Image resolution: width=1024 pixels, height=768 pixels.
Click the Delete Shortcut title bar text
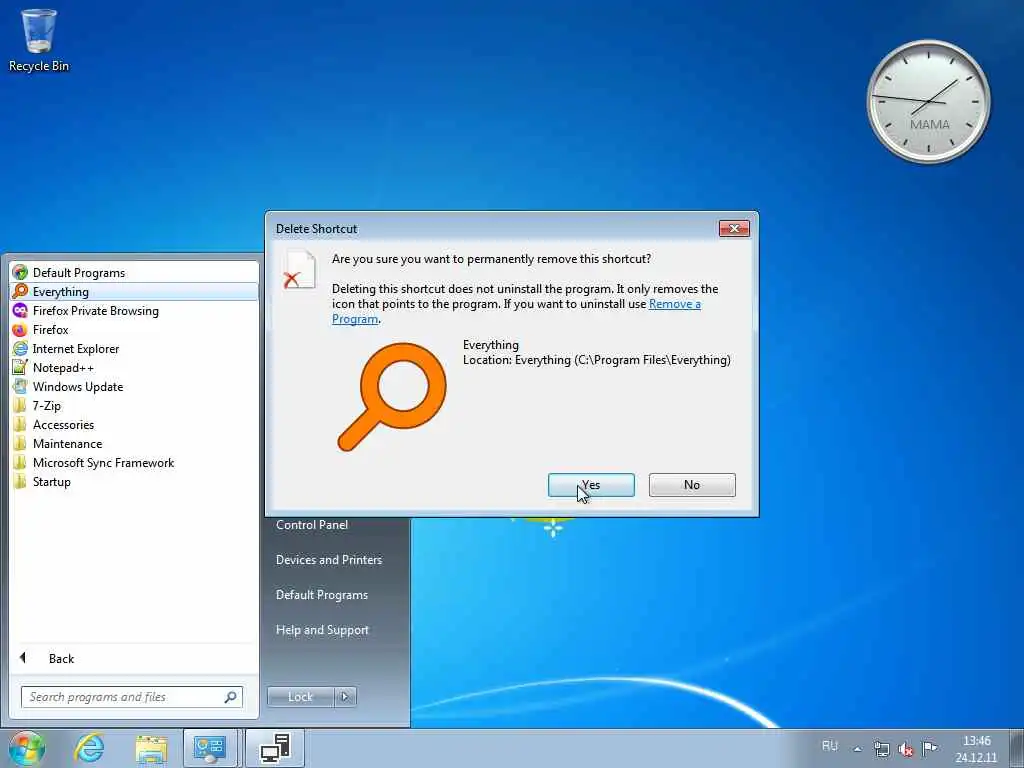coord(316,229)
